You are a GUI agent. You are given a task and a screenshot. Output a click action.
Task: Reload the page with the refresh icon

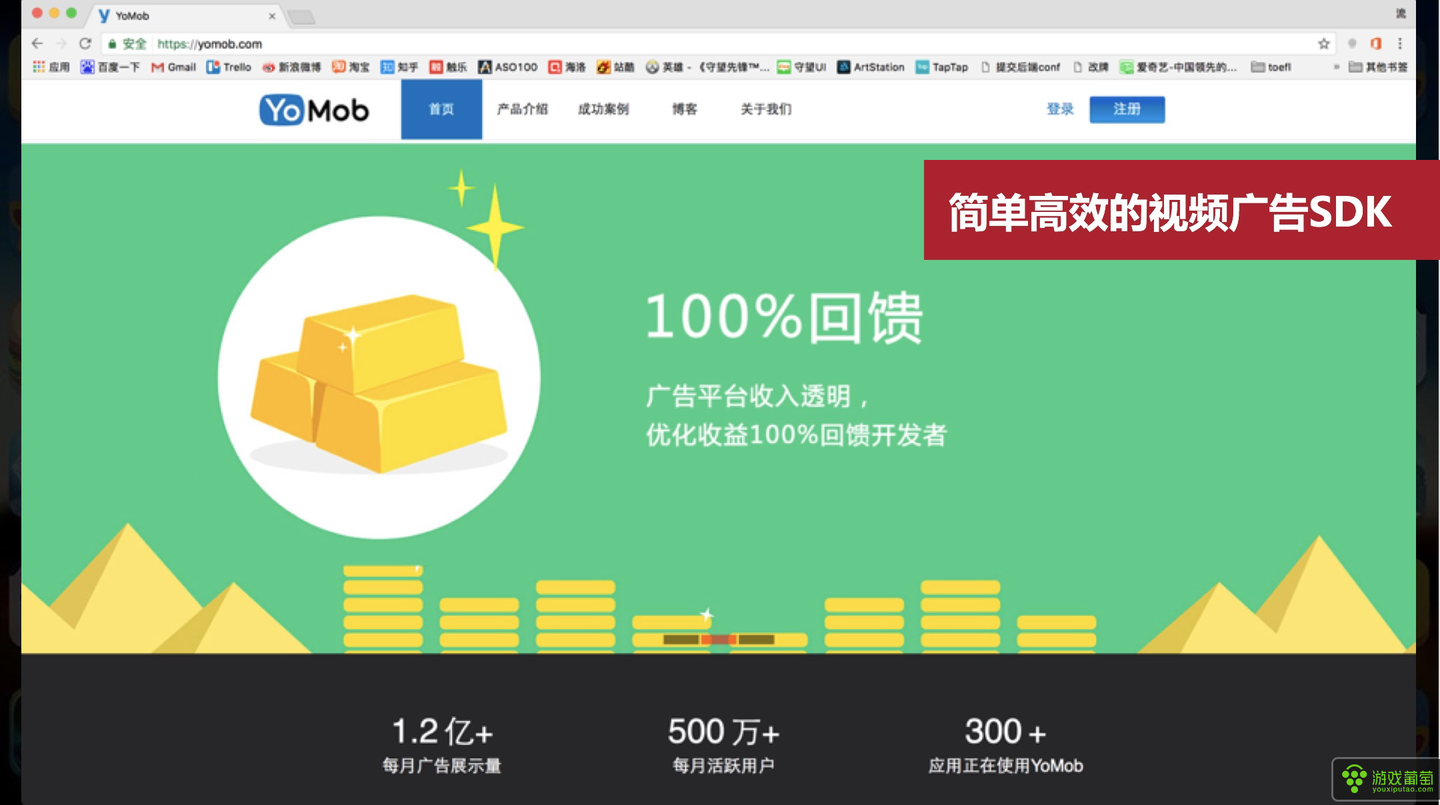85,44
